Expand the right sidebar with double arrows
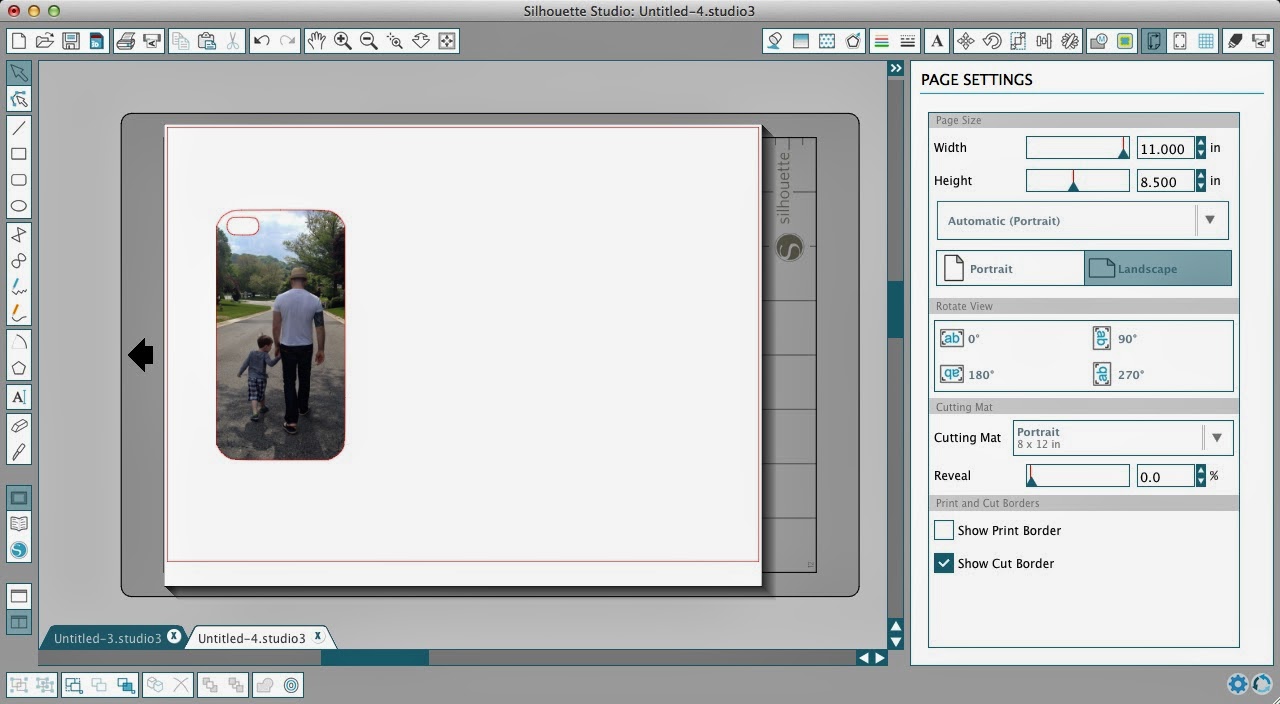This screenshot has width=1280, height=704. click(x=895, y=68)
